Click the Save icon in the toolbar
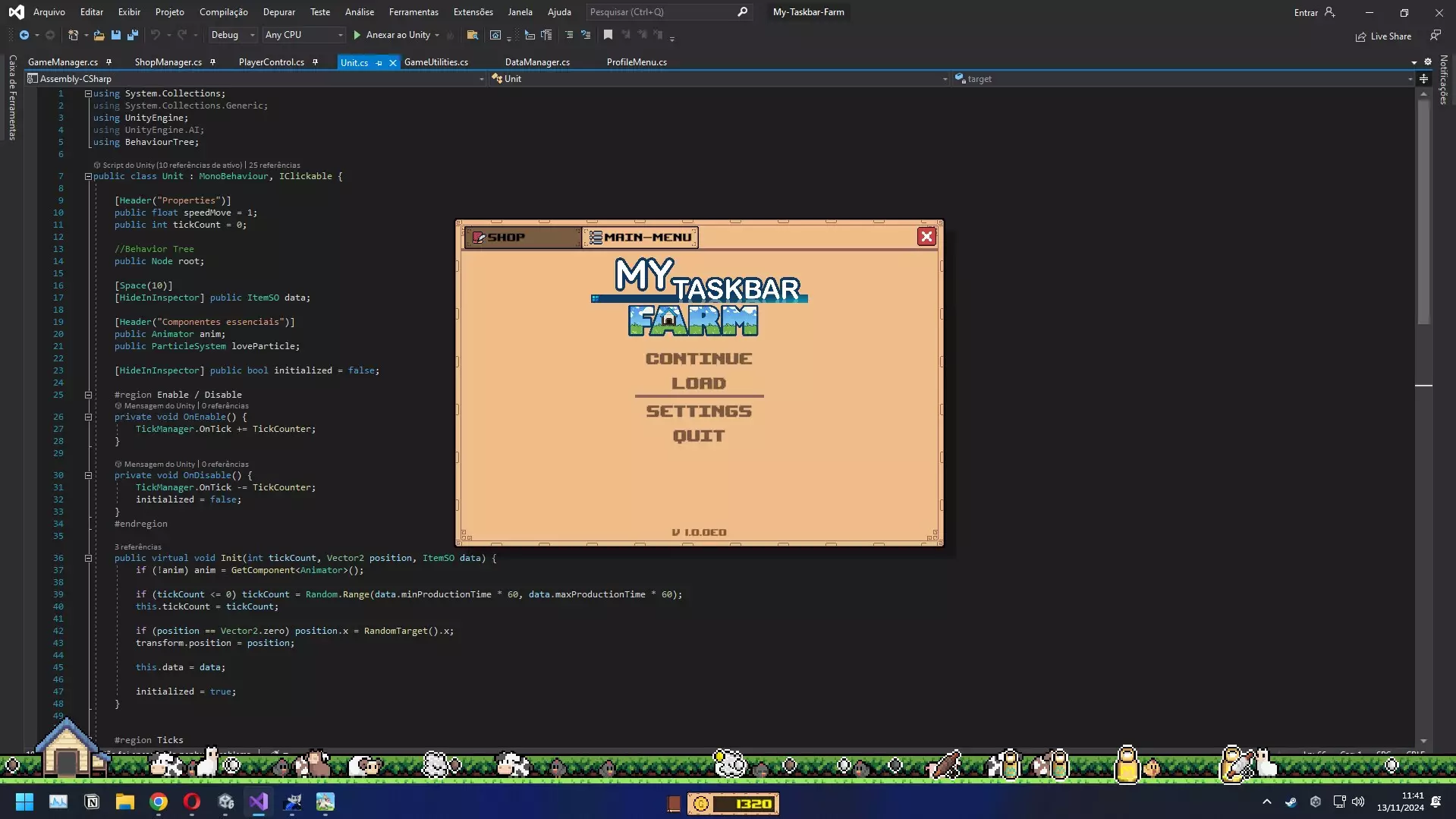This screenshot has width=1456, height=819. [x=115, y=35]
